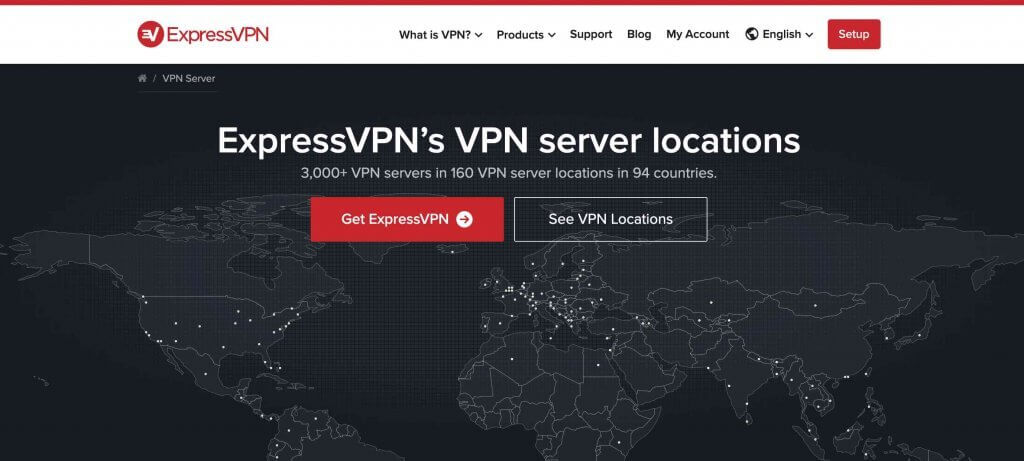Click the chevron beside Products

pos(552,35)
